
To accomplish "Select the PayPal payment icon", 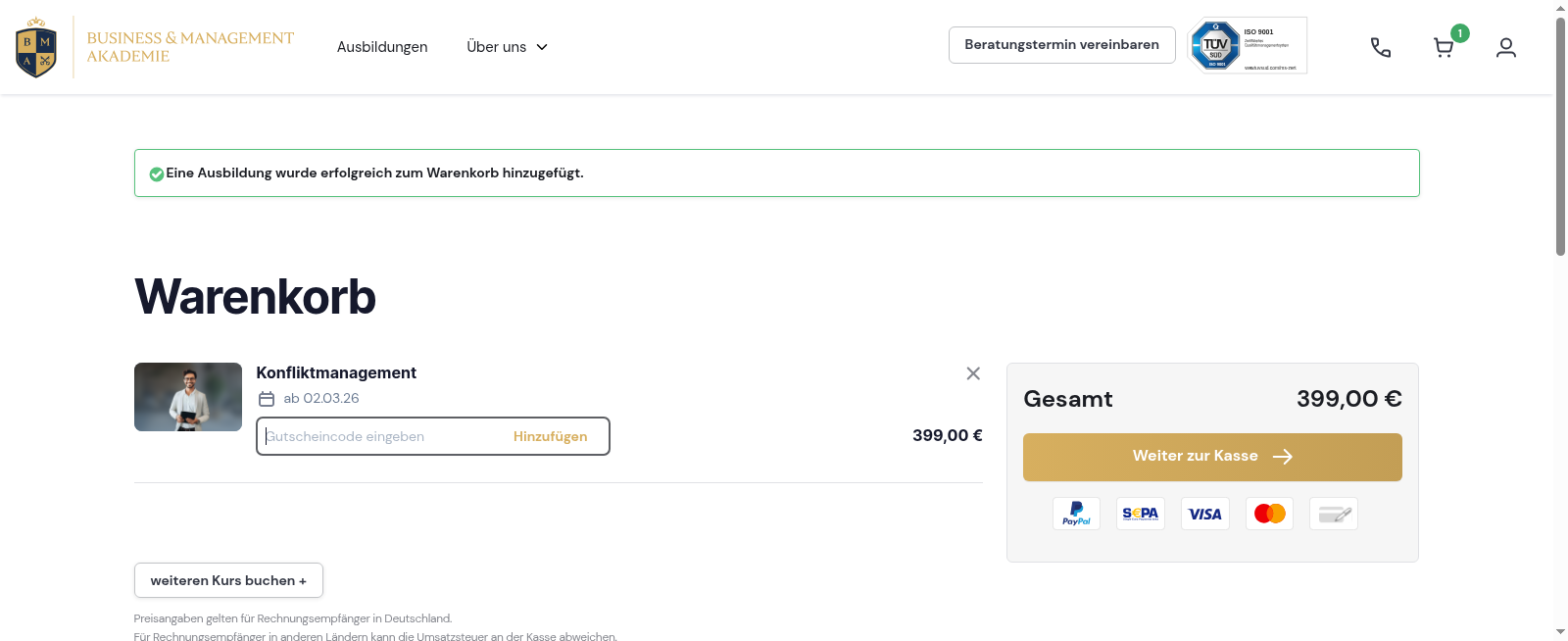I will (1076, 513).
